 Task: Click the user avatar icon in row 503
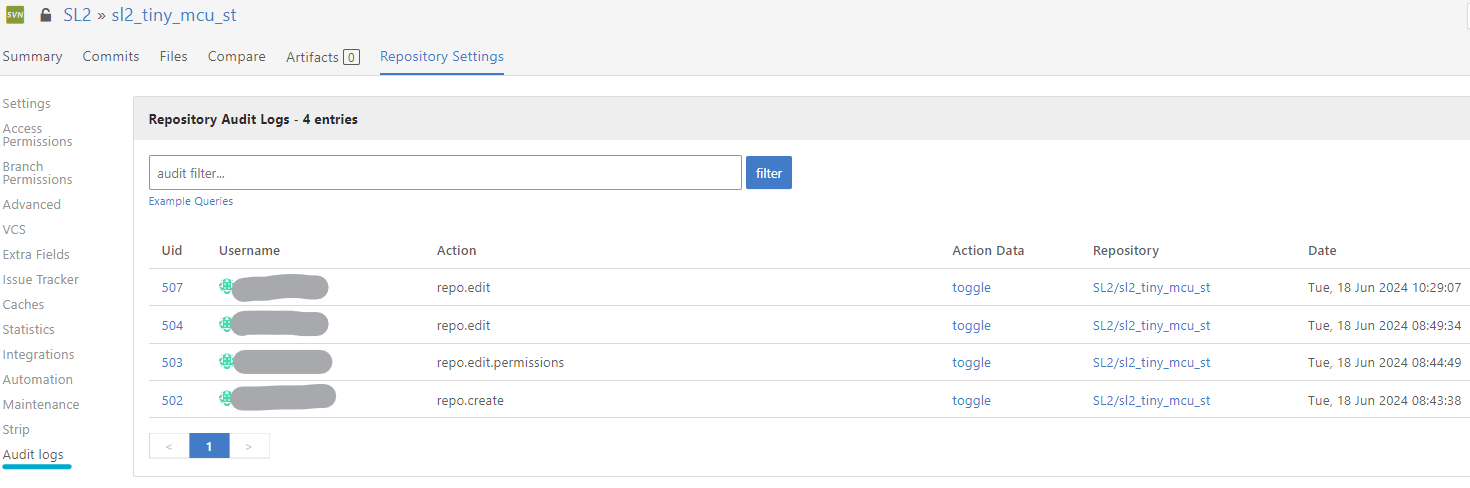tap(227, 362)
